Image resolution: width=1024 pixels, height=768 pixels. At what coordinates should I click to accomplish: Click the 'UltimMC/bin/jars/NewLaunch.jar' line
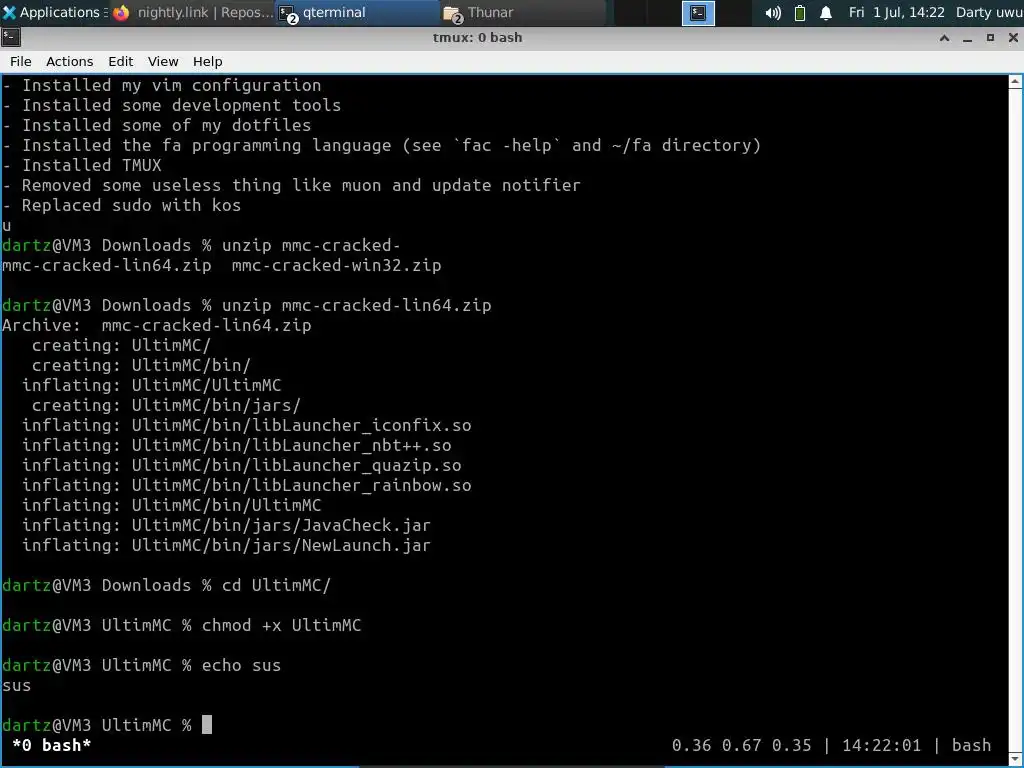click(227, 545)
